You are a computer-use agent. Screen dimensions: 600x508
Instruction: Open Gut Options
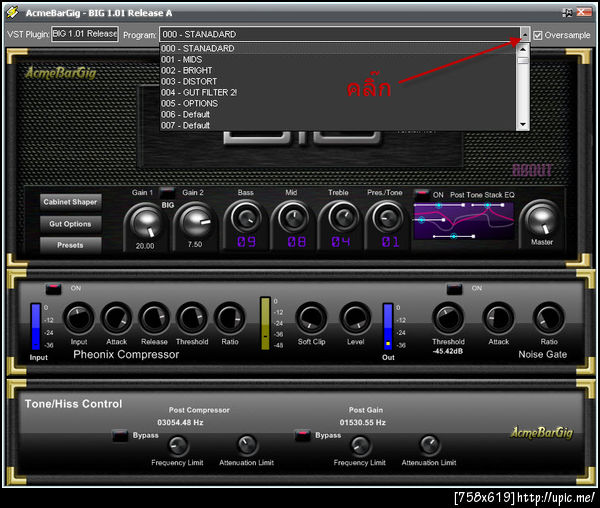point(70,224)
